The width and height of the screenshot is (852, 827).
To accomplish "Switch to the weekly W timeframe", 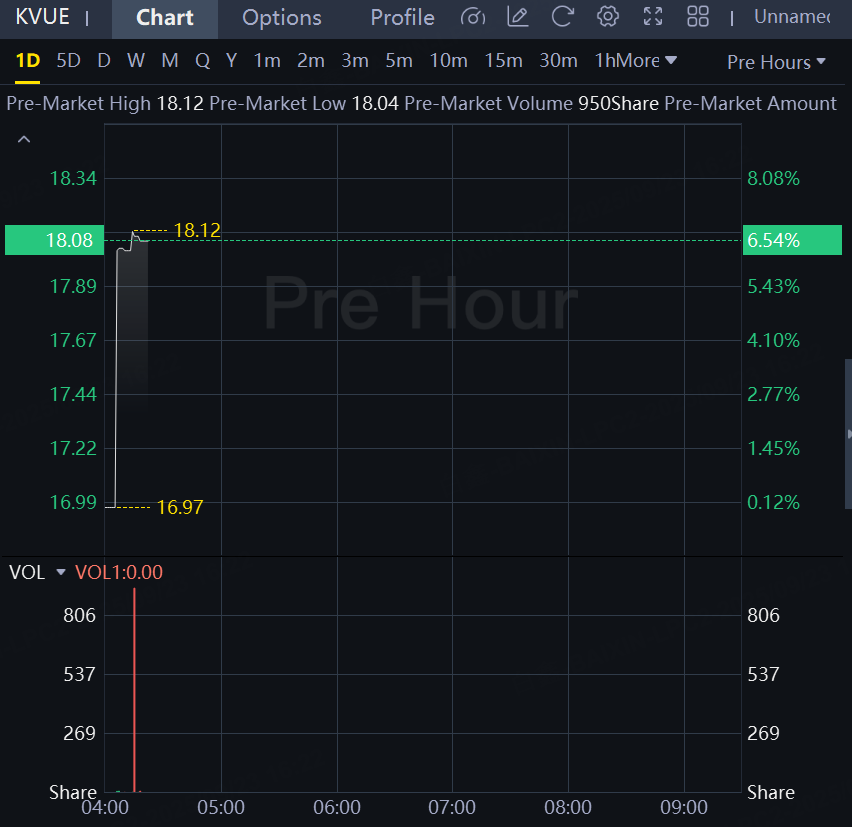I will [136, 61].
